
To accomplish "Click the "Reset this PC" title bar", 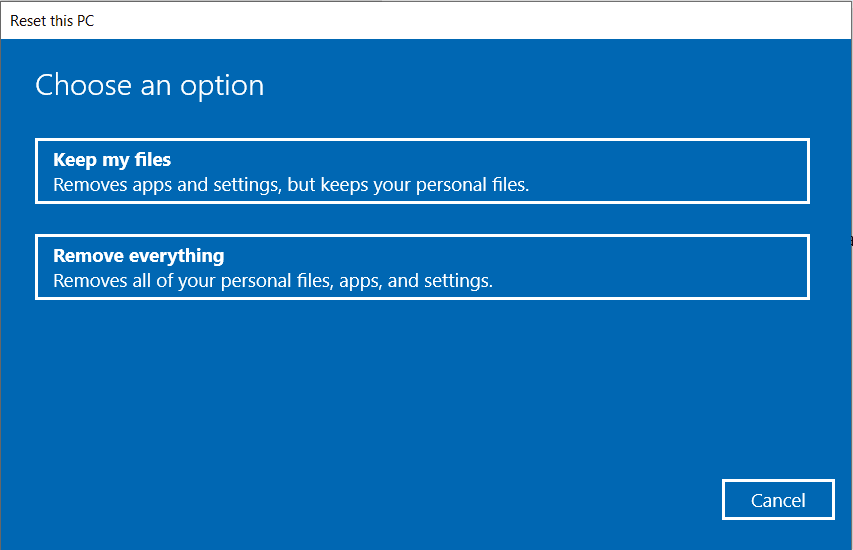I will (x=53, y=20).
